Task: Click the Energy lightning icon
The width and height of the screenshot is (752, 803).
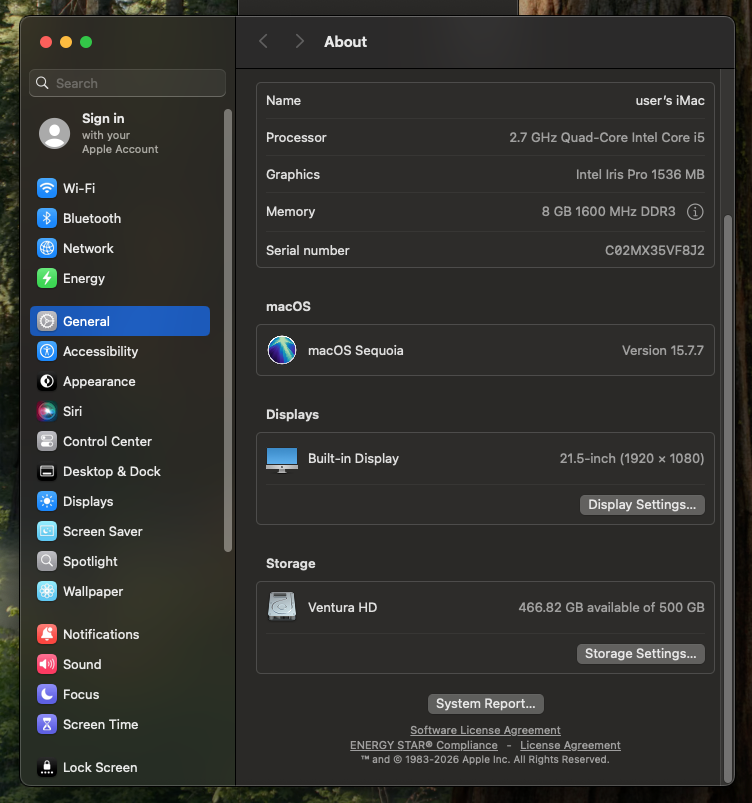Action: pos(47,279)
